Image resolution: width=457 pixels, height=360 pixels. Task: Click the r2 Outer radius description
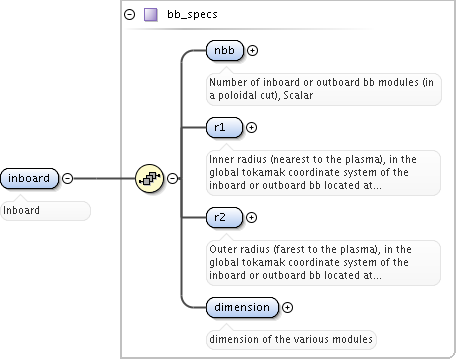tap(310, 262)
